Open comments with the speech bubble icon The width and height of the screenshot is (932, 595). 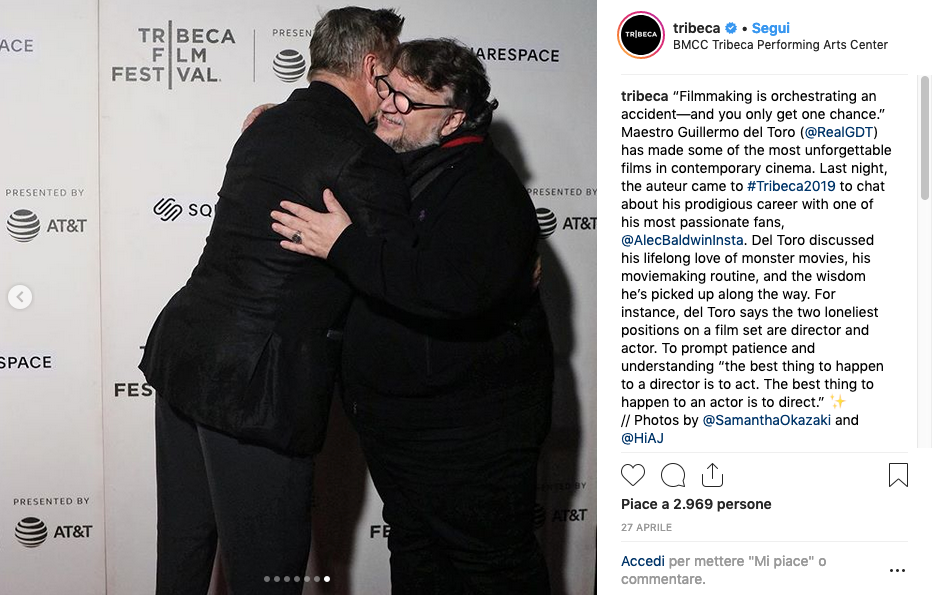pyautogui.click(x=673, y=475)
